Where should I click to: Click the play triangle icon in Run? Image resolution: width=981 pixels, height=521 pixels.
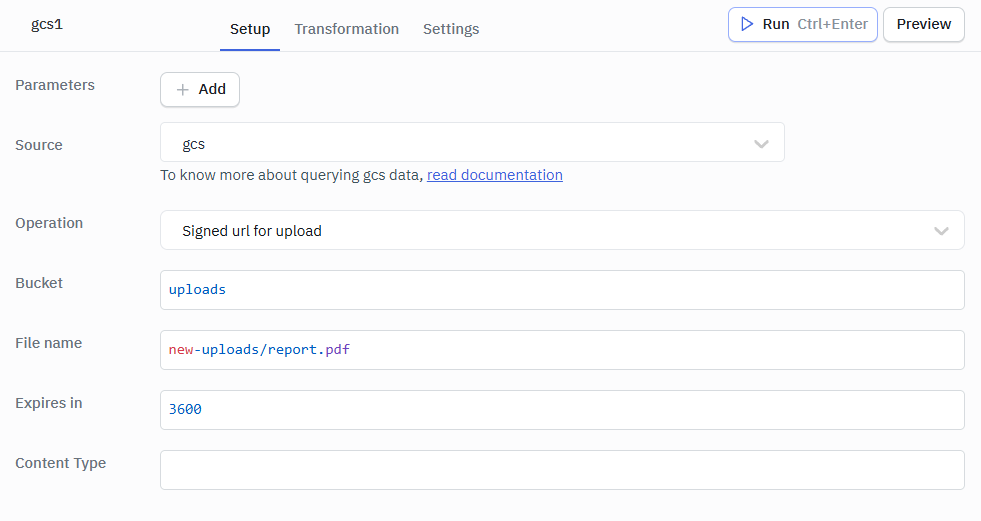tap(746, 24)
